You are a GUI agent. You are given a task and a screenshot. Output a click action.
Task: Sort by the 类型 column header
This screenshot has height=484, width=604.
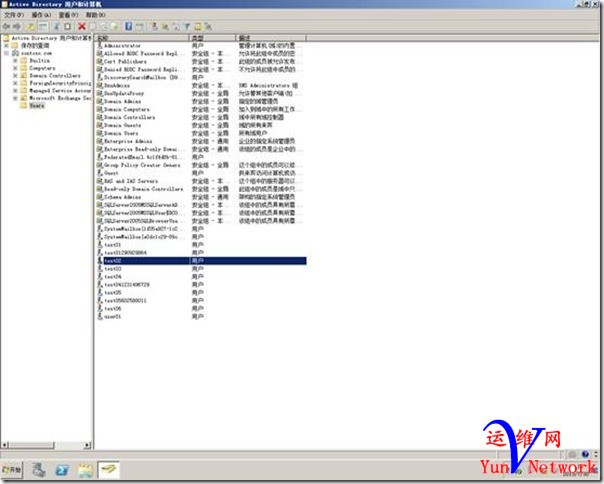[x=212, y=38]
